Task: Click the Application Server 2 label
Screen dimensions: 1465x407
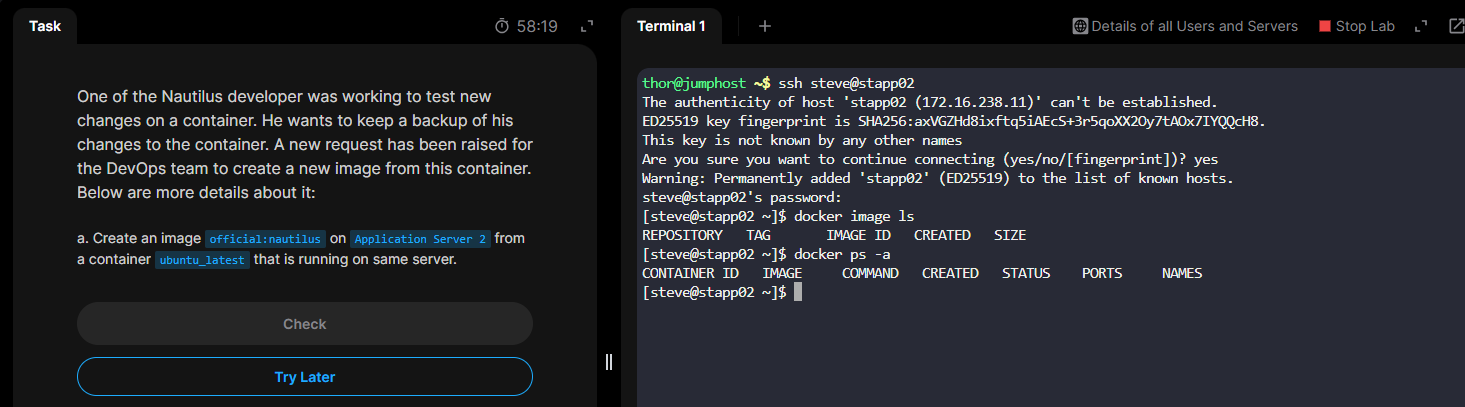Action: [x=420, y=239]
